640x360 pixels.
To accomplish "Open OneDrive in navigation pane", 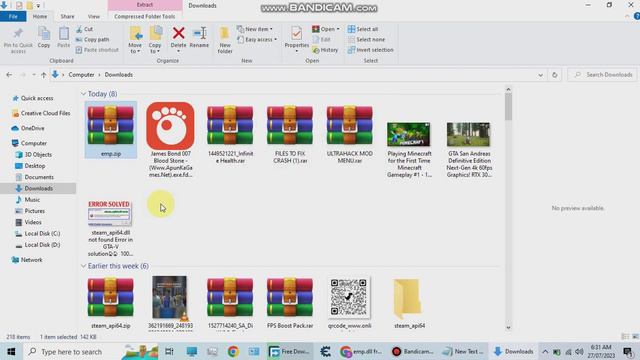I will click(28, 128).
